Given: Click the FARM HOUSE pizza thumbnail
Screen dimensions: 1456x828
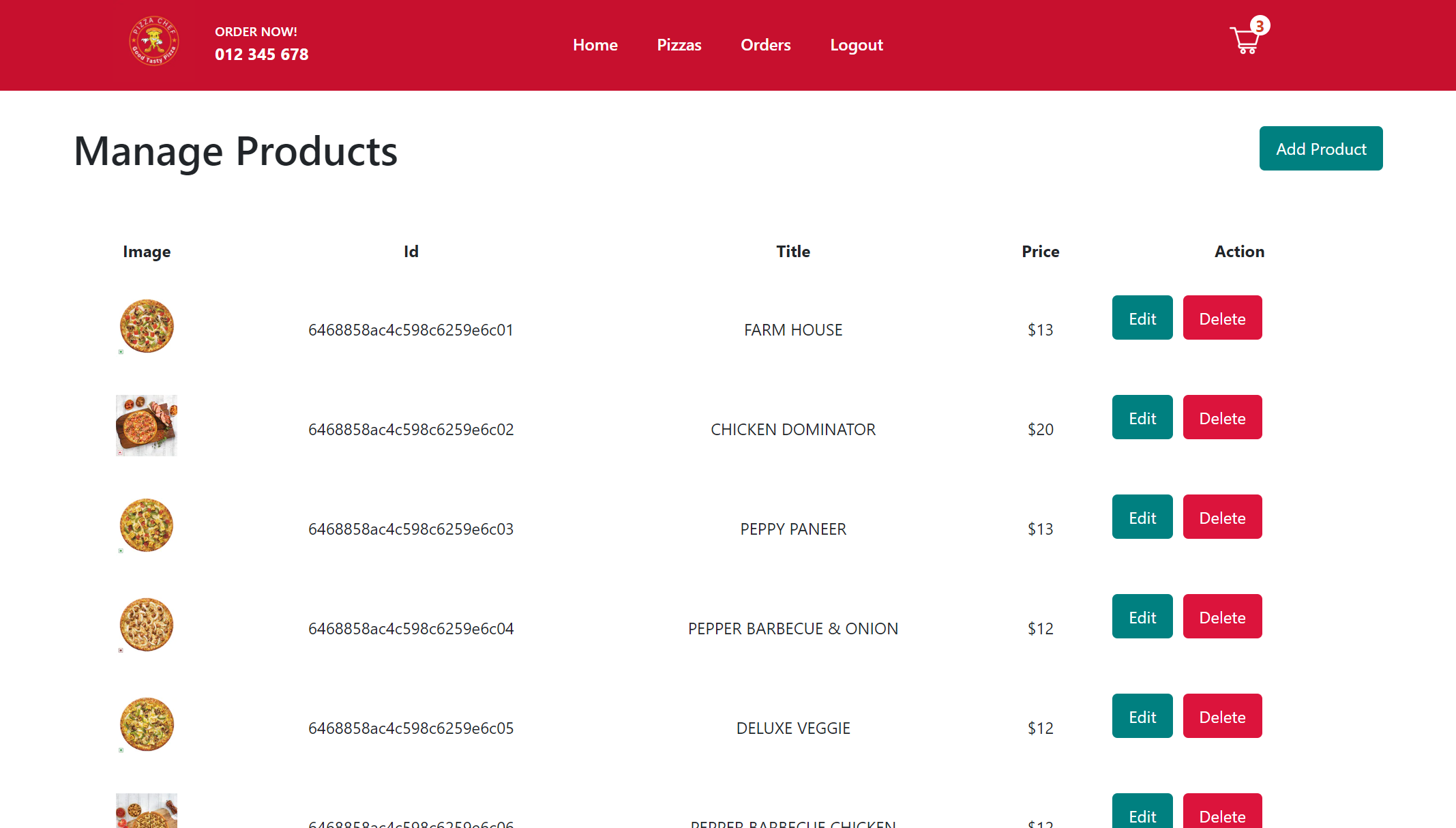Looking at the screenshot, I should click(x=146, y=326).
